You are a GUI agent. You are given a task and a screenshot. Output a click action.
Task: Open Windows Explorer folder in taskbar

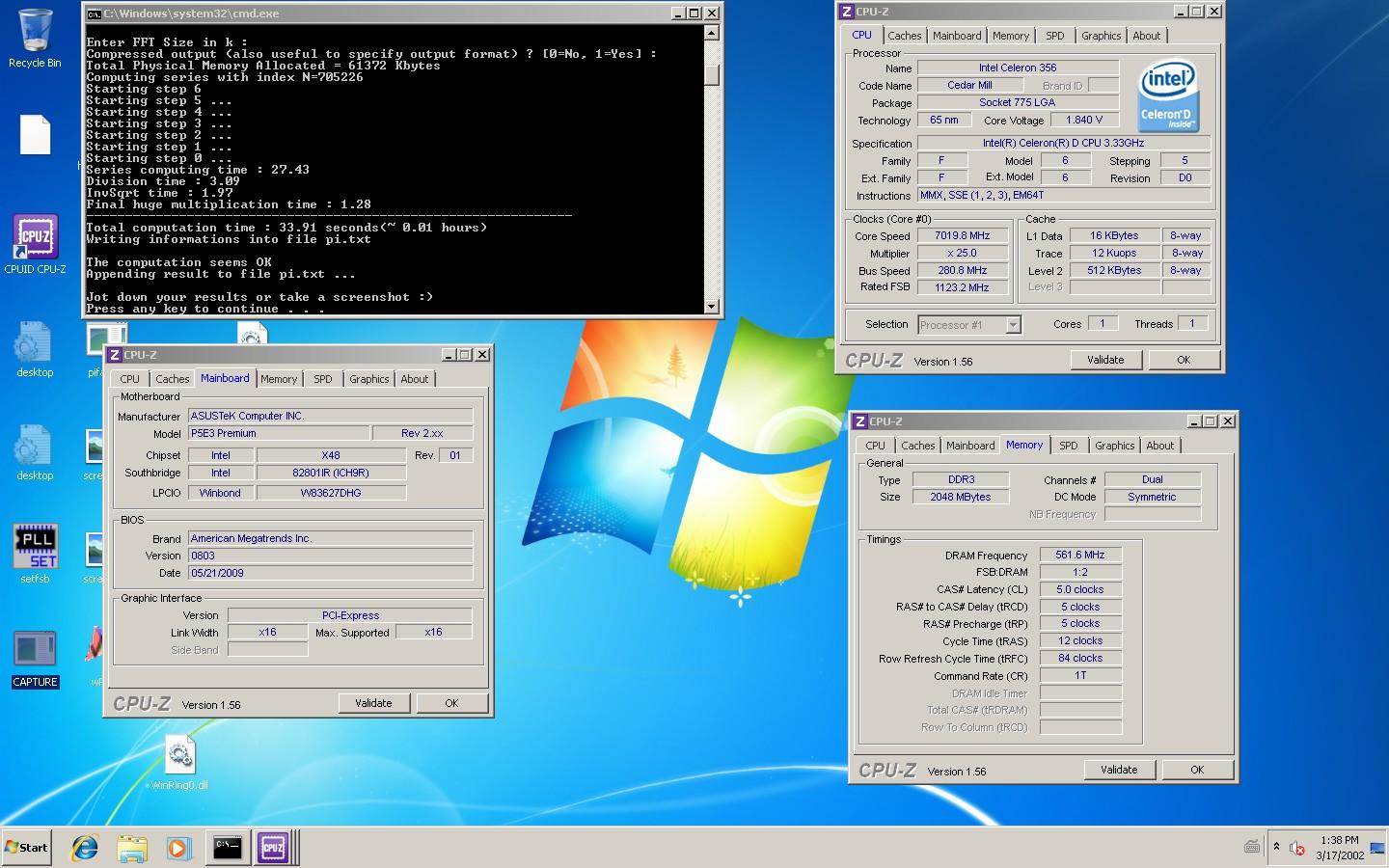tap(132, 848)
